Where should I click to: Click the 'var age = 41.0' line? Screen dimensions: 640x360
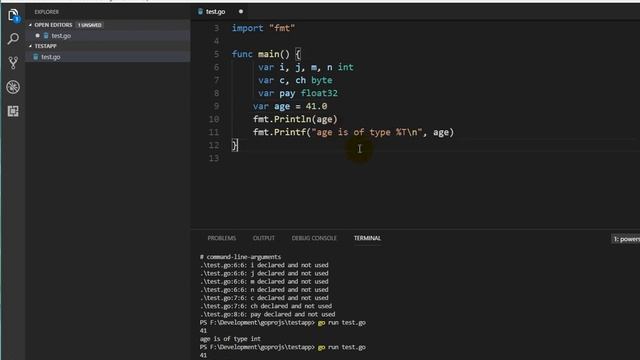[x=290, y=106]
